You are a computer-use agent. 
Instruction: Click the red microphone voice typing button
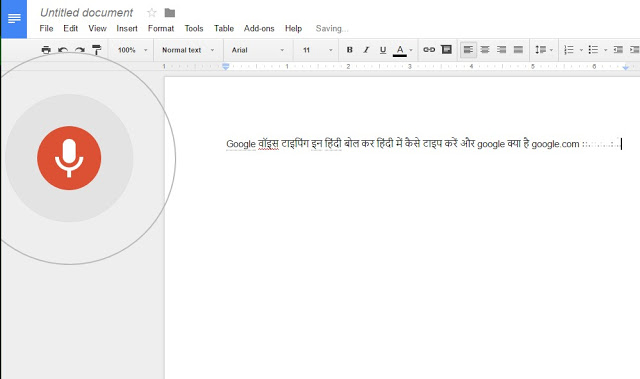pos(69,158)
